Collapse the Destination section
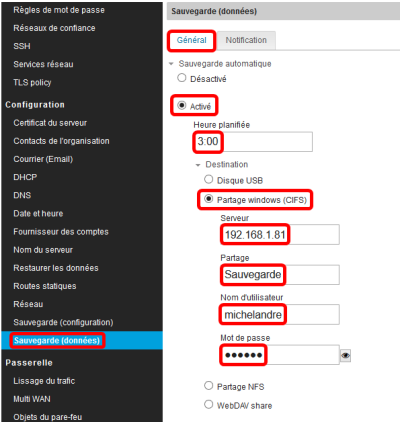Screen dimensions: 400x422 [198, 165]
